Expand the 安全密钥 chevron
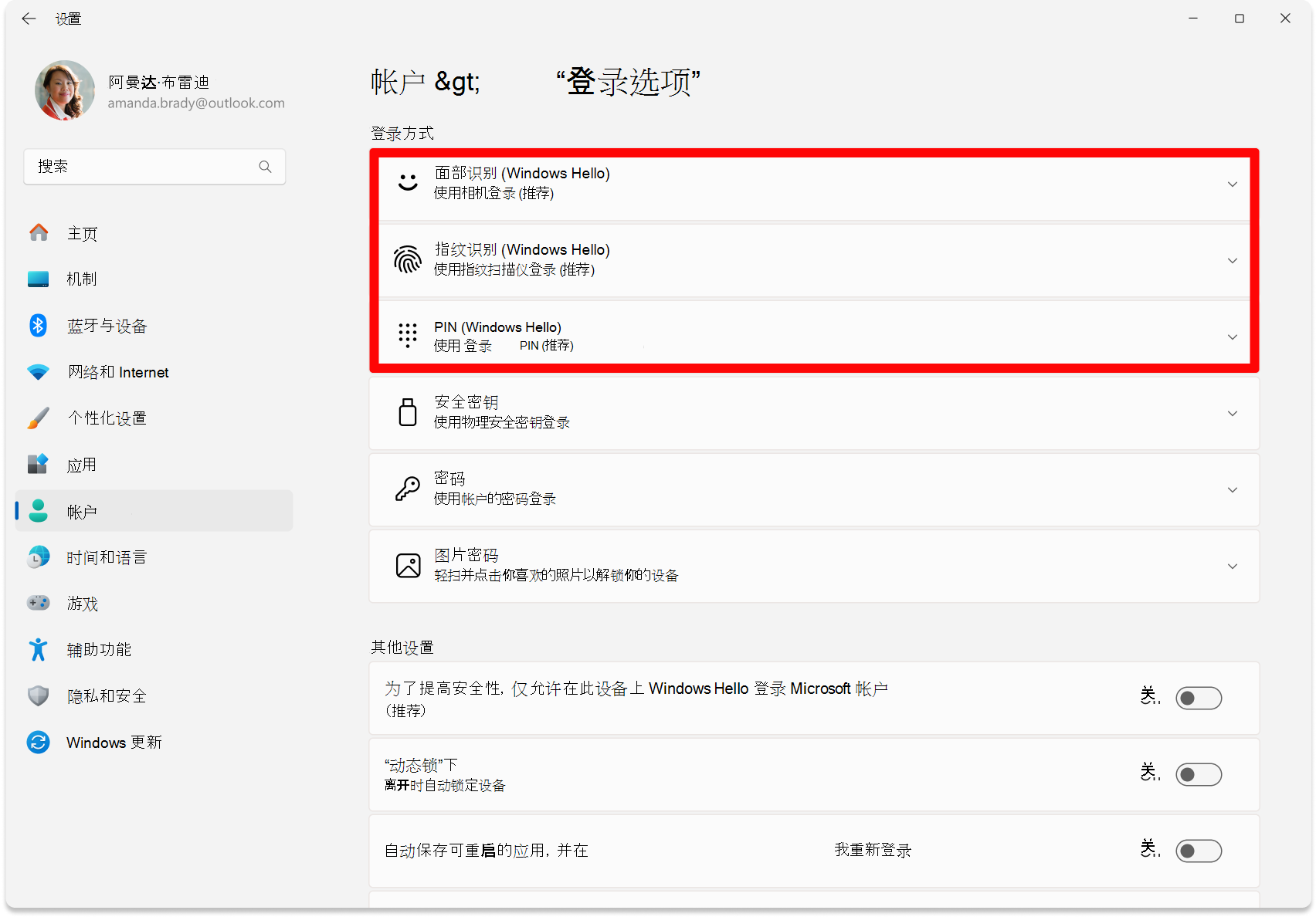This screenshot has height=917, width=1316. pyautogui.click(x=1233, y=413)
